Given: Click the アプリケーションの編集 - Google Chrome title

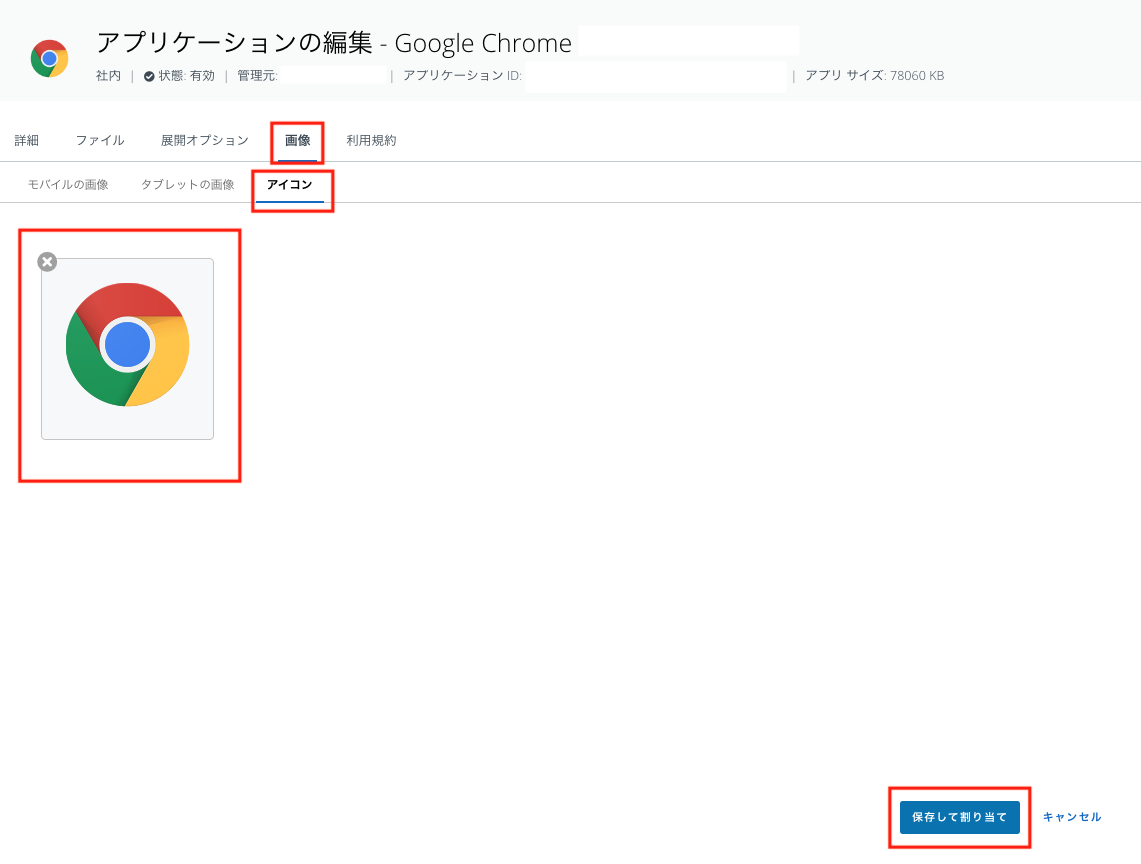Looking at the screenshot, I should [x=334, y=43].
